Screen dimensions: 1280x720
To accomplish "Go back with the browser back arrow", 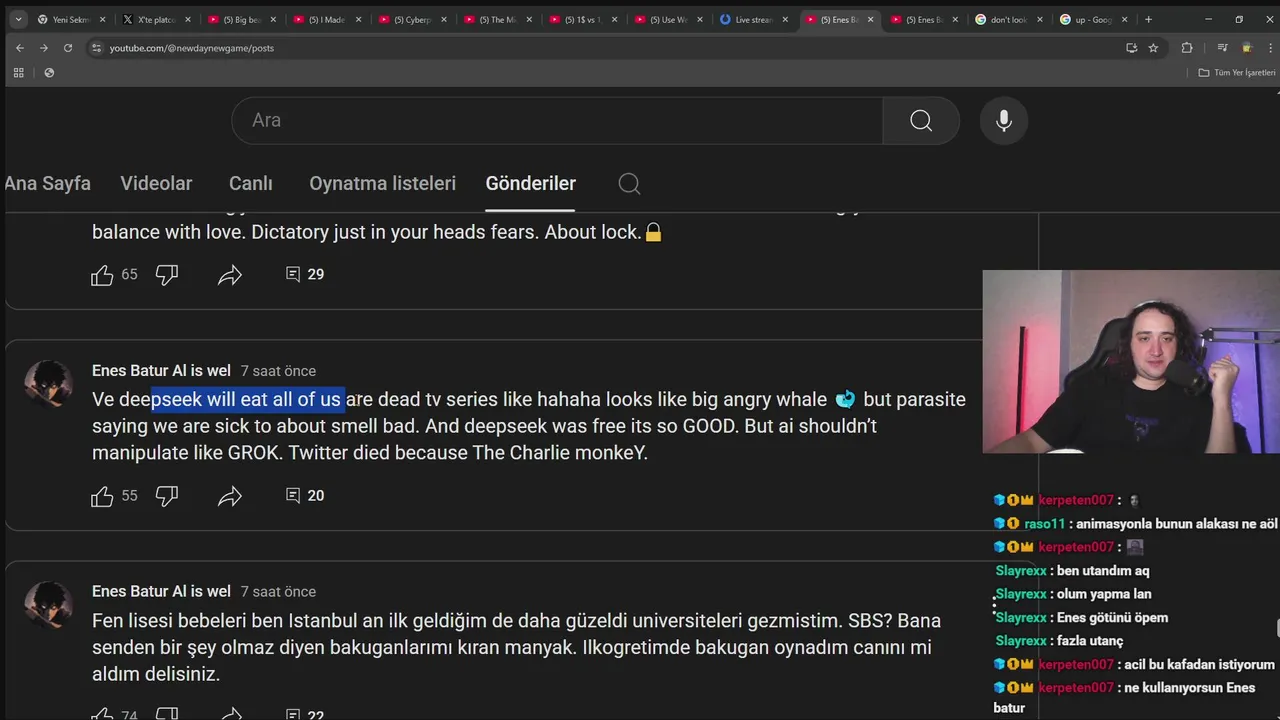I will coord(19,48).
